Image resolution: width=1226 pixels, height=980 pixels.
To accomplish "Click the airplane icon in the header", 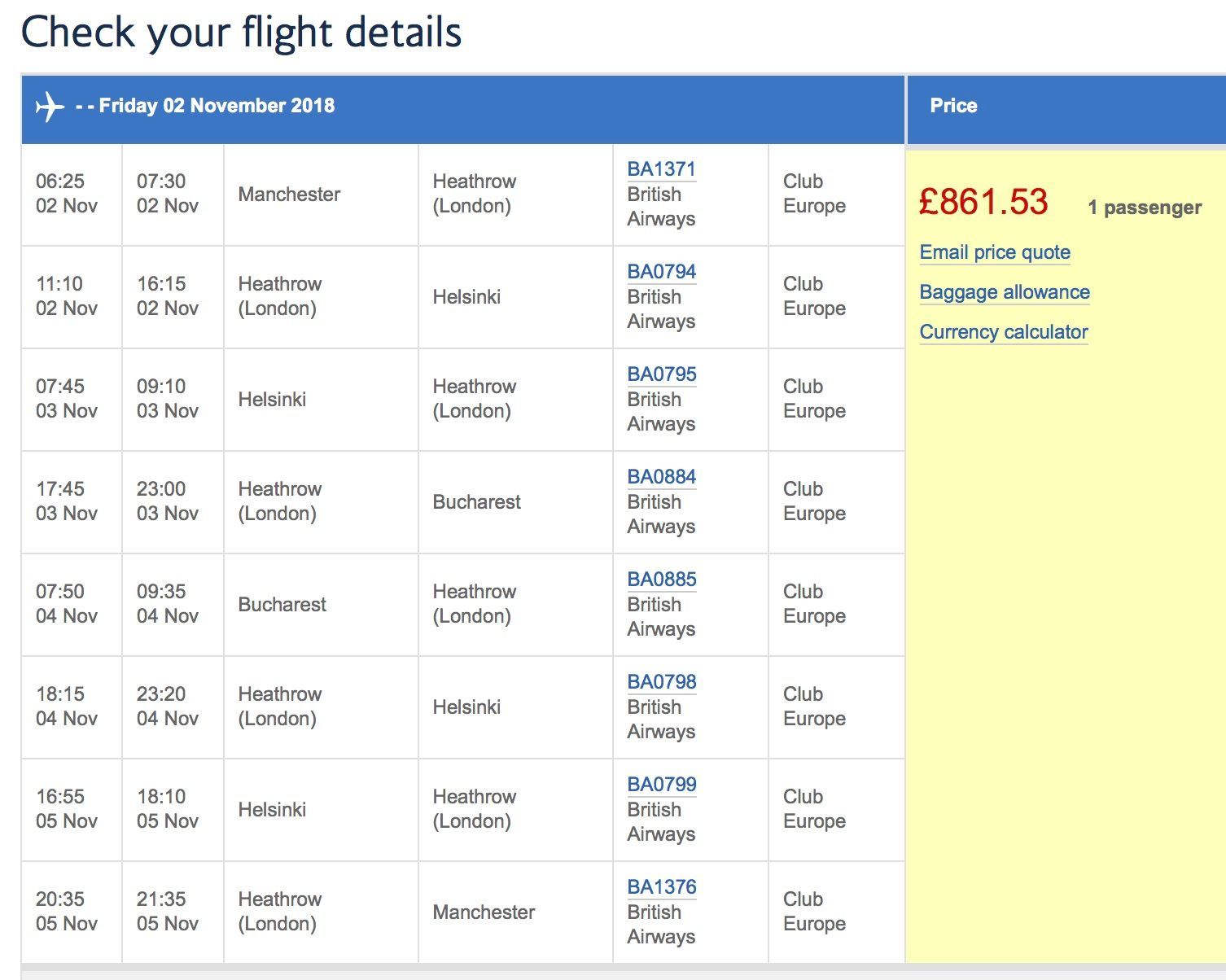I will (x=50, y=107).
